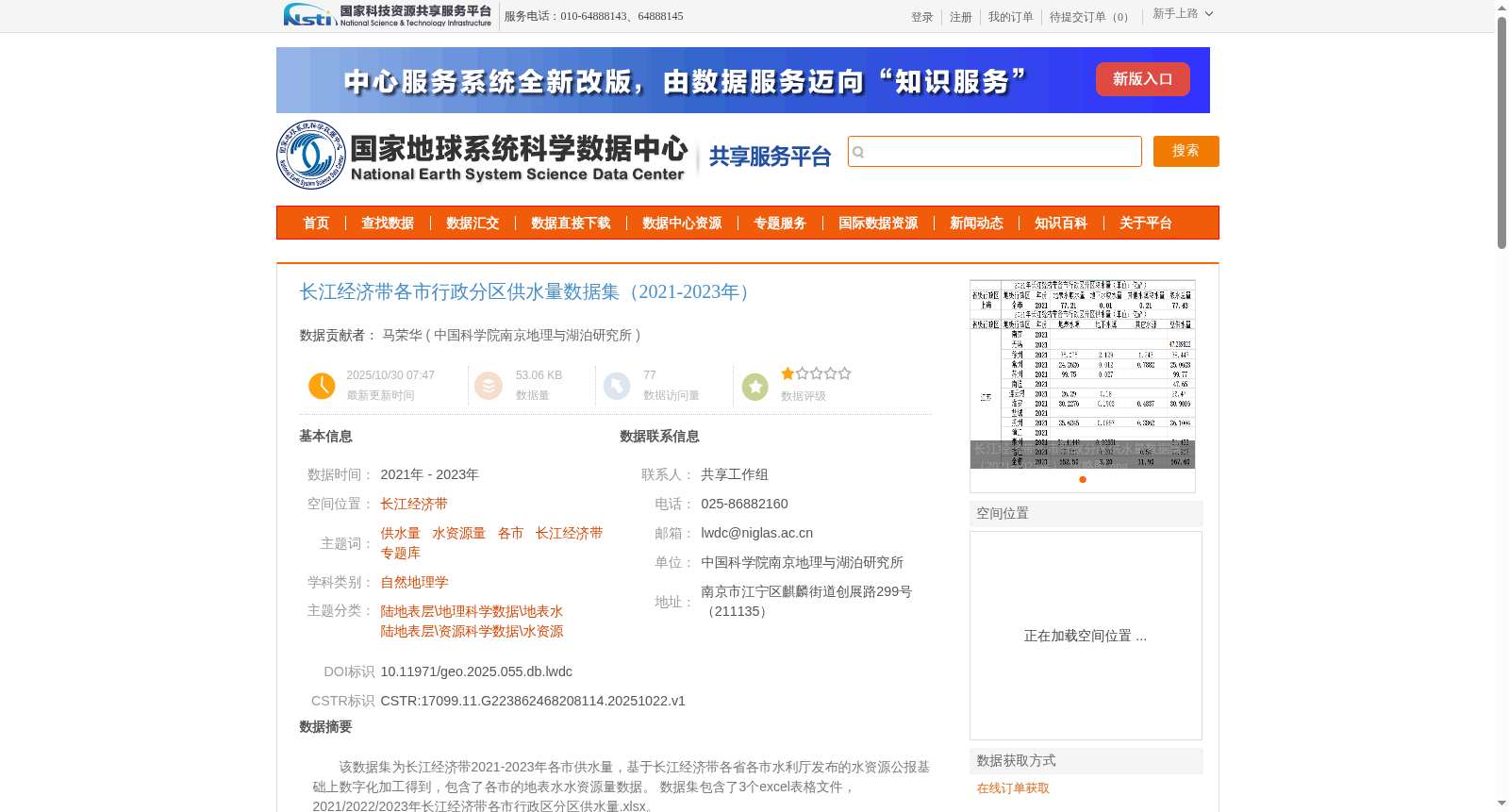Viewport: 1509px width, 812px height.
Task: Click the data size stack icon
Action: 489,386
